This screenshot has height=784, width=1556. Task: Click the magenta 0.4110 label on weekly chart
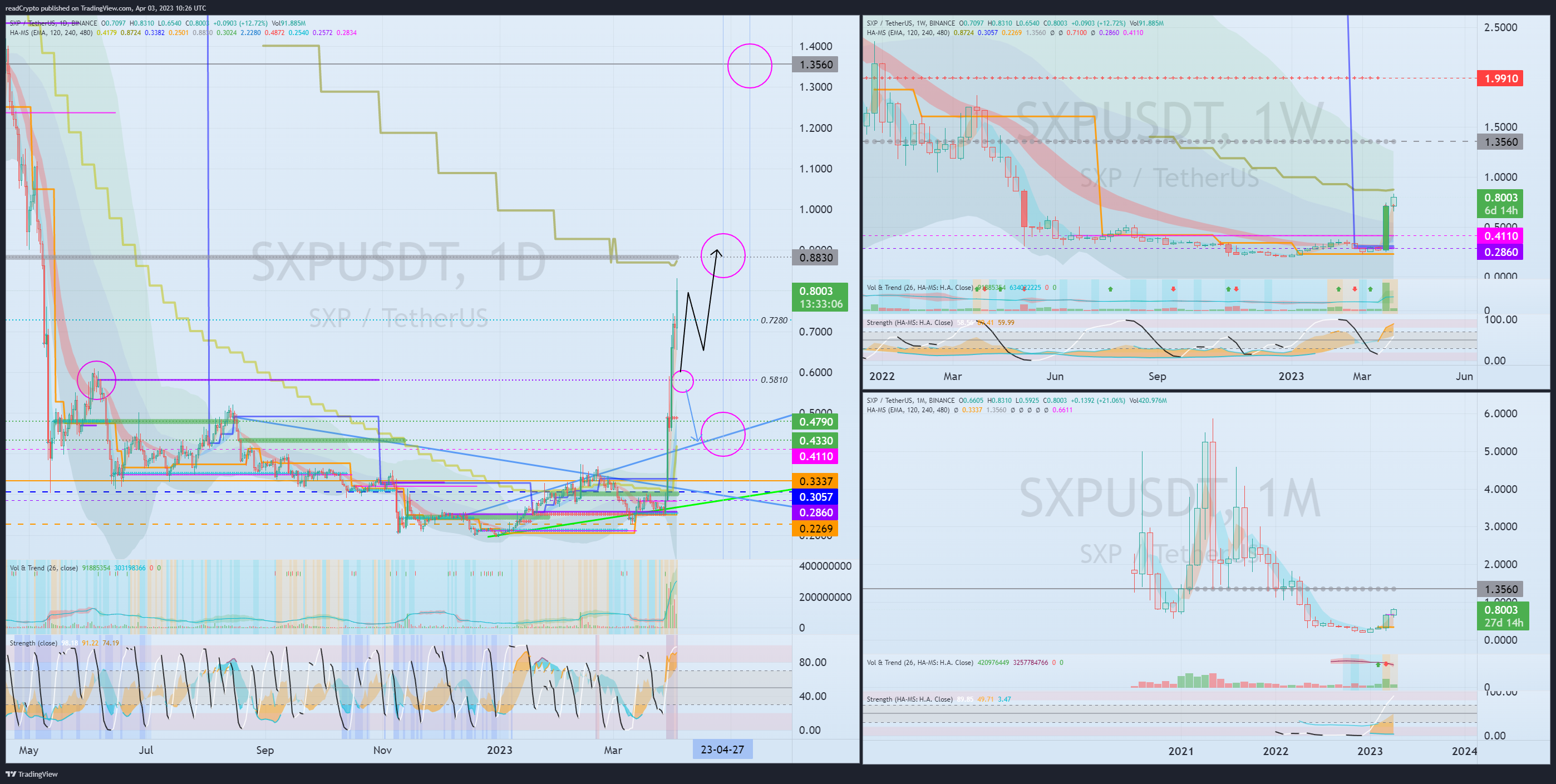(1500, 236)
